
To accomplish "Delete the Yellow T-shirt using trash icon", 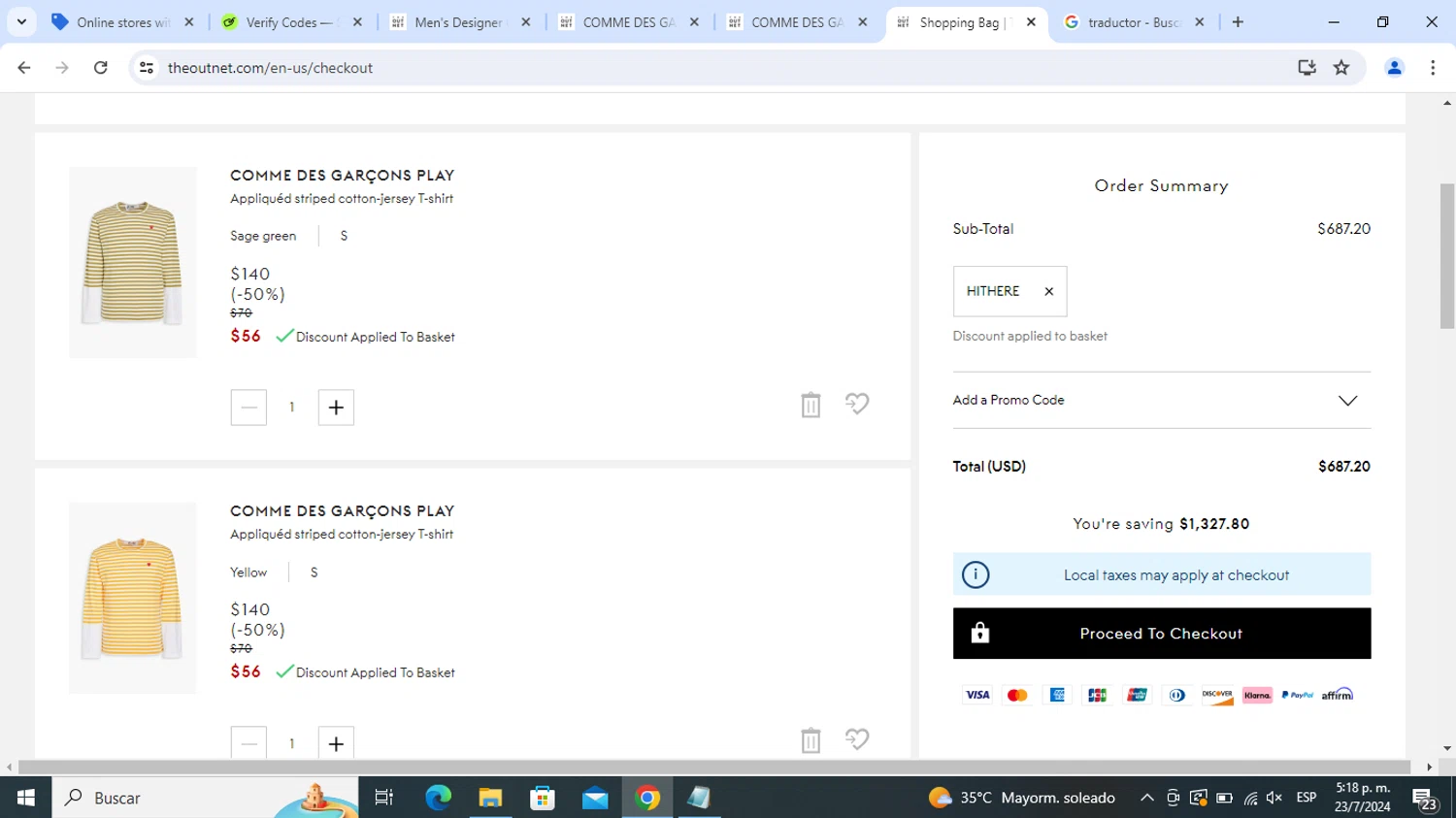I will (x=811, y=740).
